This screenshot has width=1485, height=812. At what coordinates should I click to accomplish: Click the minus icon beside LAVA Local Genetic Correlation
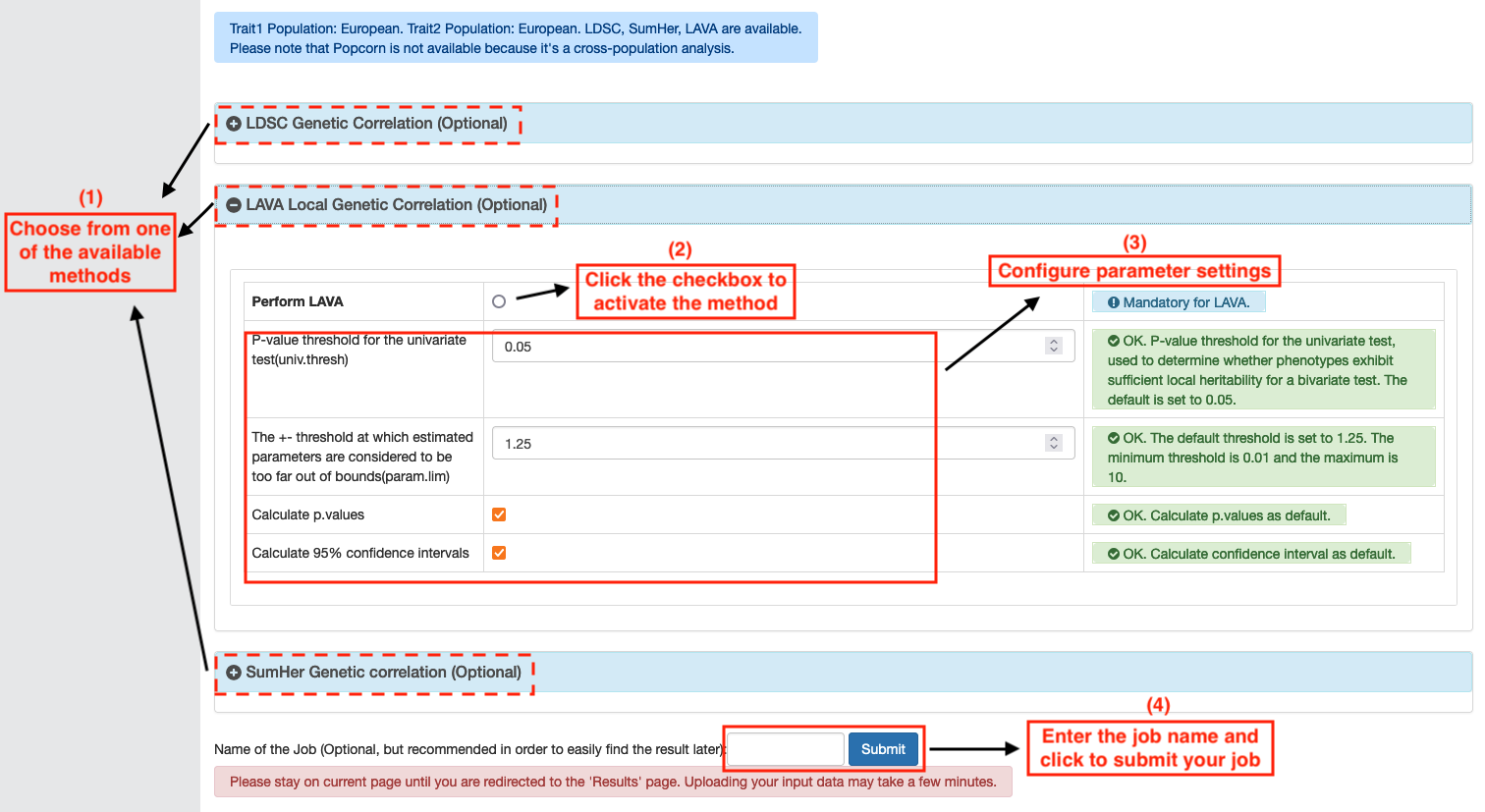pos(234,205)
